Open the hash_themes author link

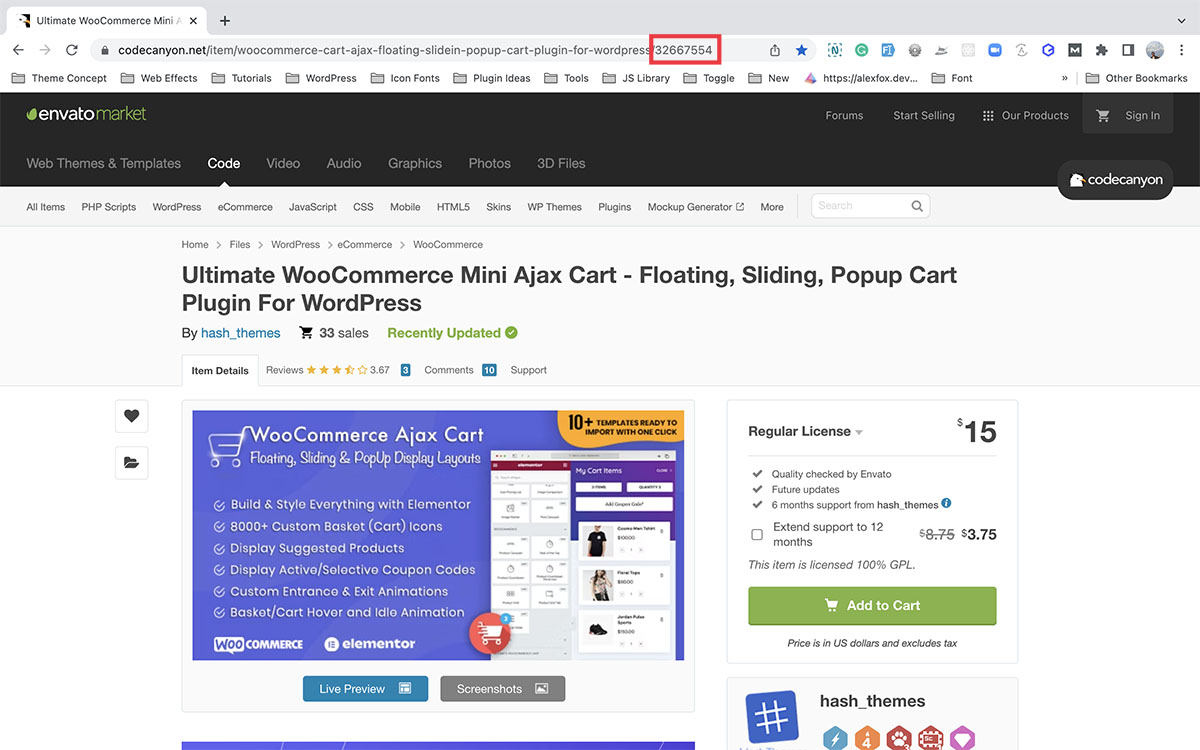tap(241, 333)
